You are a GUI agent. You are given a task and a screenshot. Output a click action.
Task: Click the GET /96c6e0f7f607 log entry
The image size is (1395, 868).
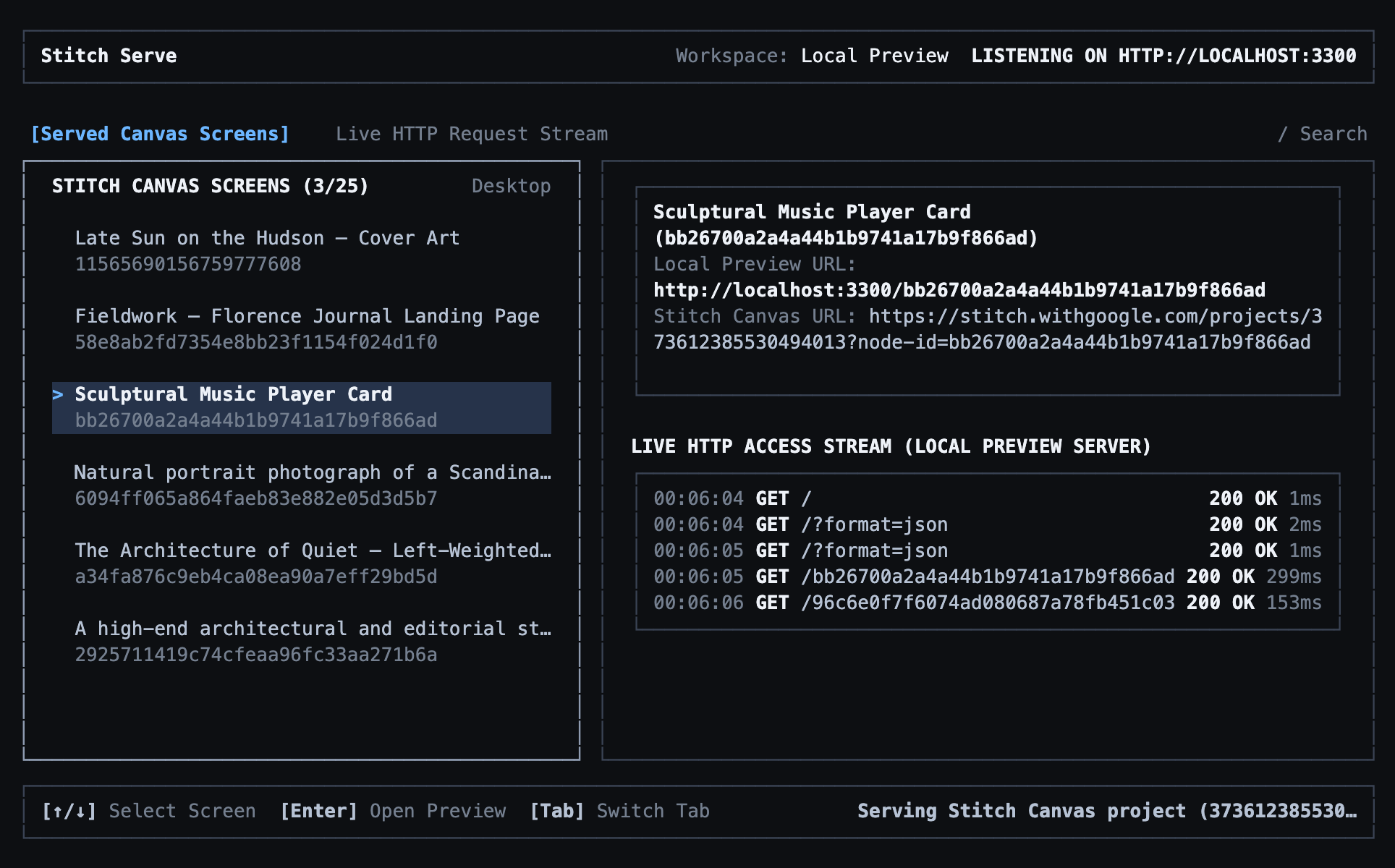click(x=988, y=603)
